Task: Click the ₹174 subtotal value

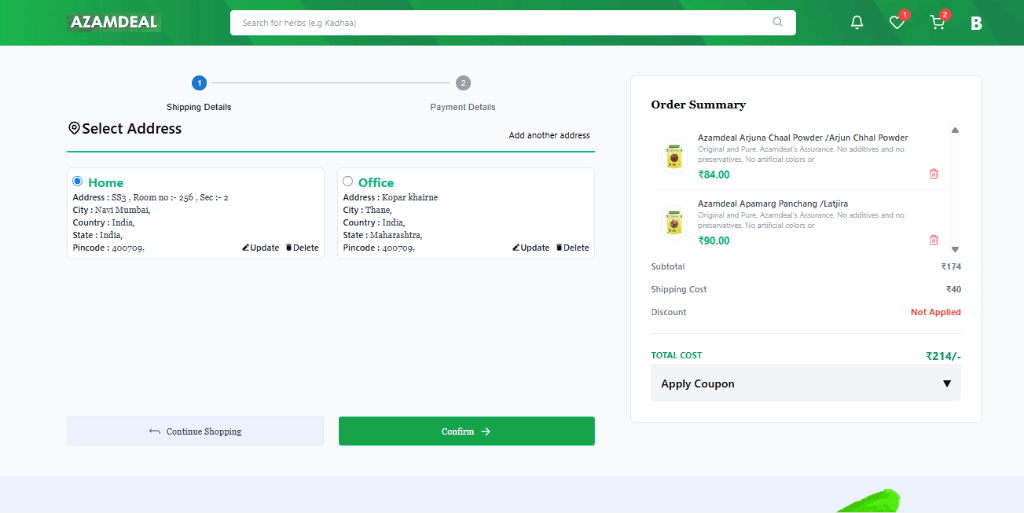Action: pyautogui.click(x=951, y=266)
